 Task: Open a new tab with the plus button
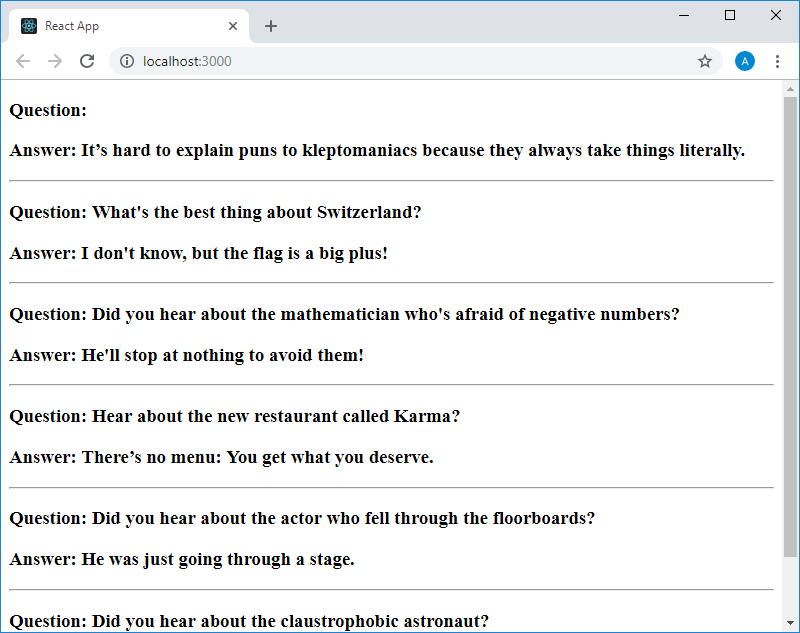click(x=271, y=26)
